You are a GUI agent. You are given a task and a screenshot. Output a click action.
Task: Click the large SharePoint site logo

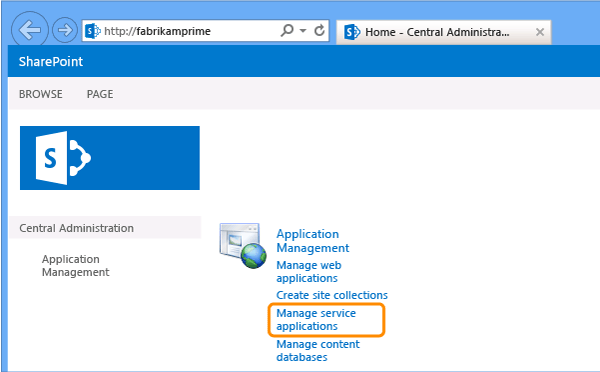[x=110, y=158]
